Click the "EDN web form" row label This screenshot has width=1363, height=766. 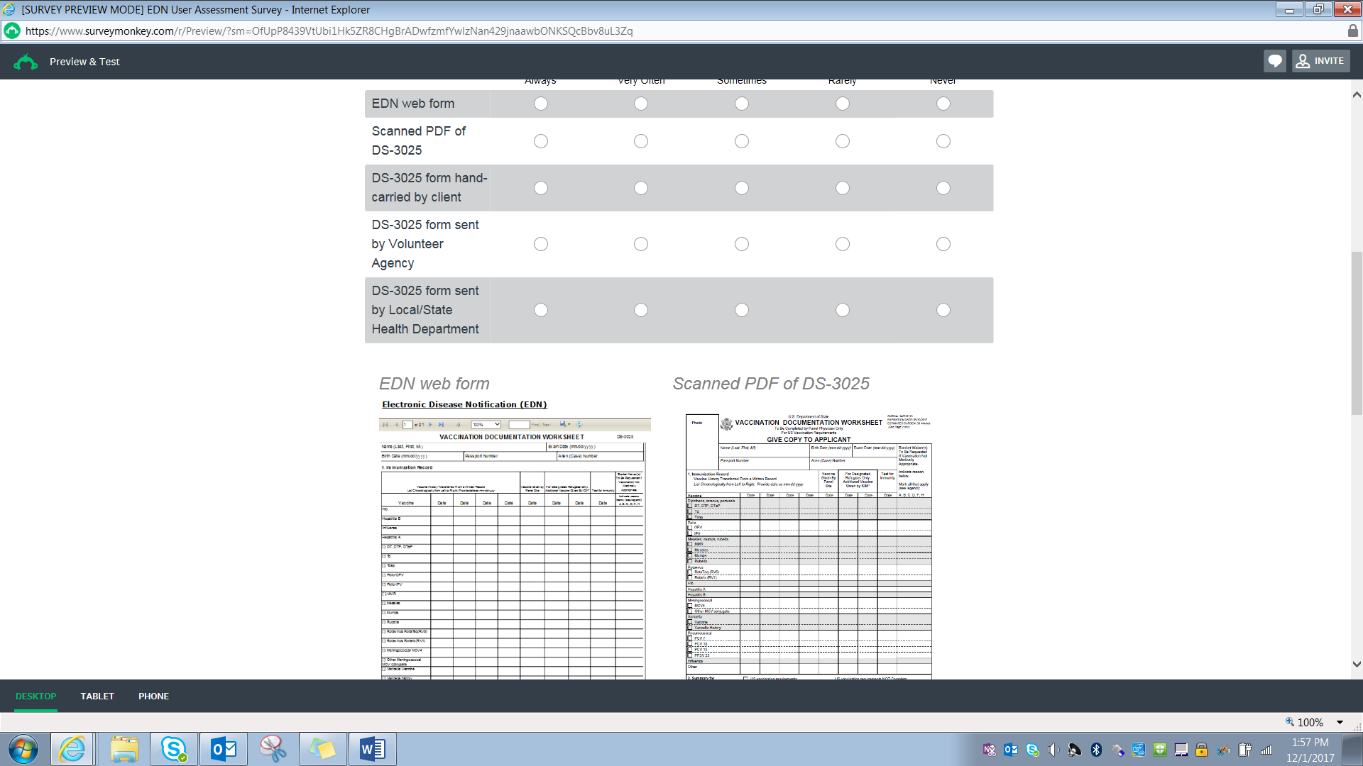(413, 104)
